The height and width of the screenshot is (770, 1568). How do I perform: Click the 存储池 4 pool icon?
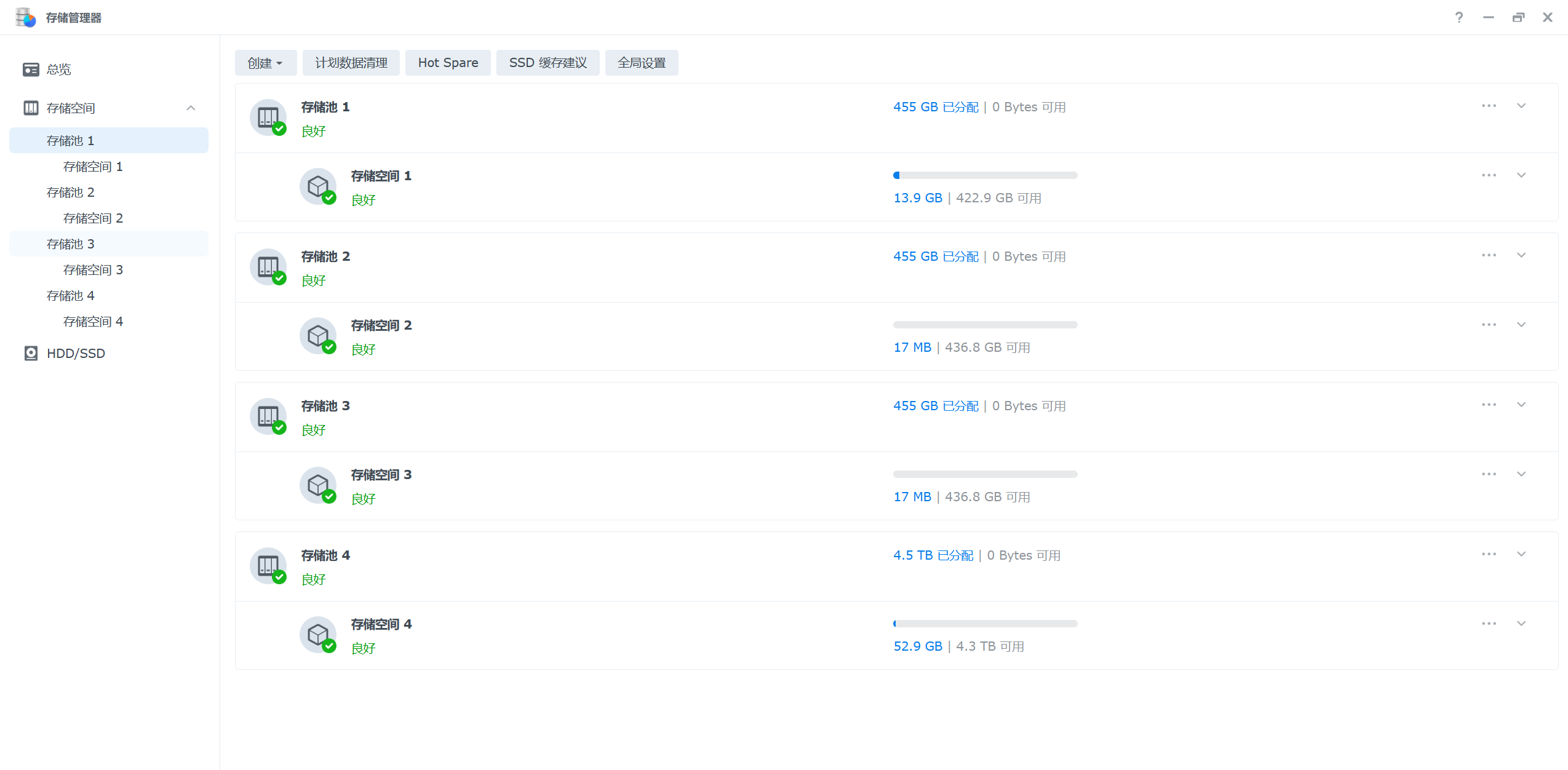tap(268, 565)
